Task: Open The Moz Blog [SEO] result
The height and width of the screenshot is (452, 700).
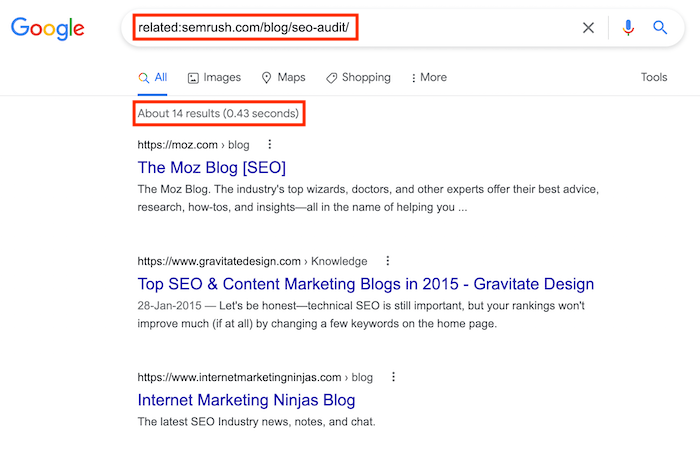Action: 212,167
